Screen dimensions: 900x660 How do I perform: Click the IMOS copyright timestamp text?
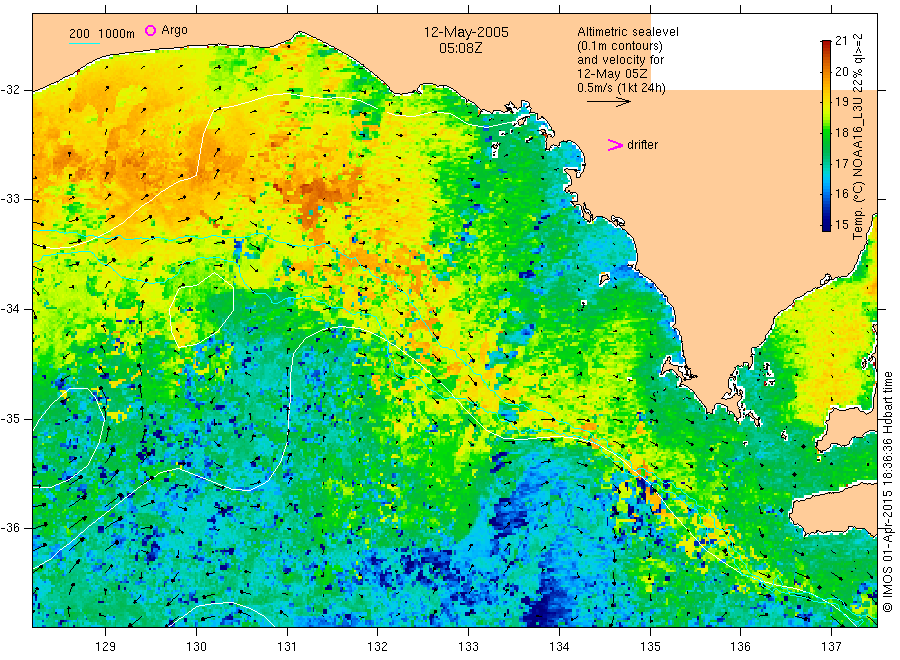point(888,491)
